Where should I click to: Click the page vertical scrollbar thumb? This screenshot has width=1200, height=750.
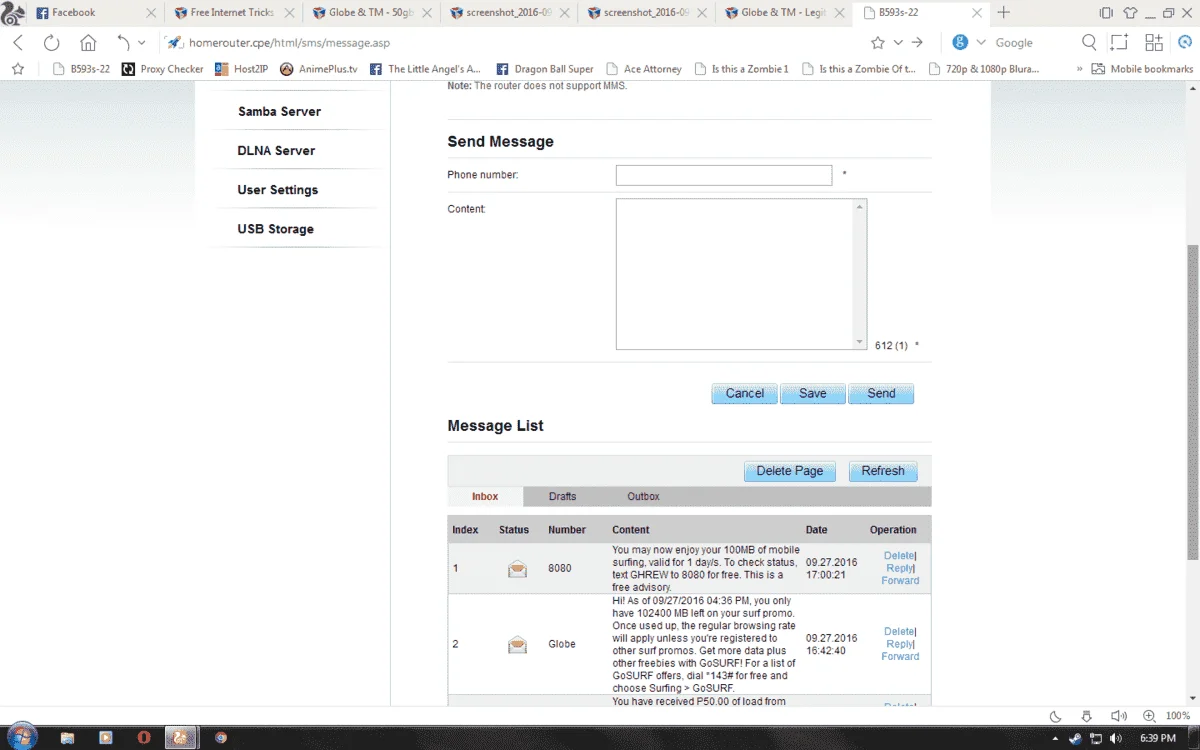point(1192,402)
